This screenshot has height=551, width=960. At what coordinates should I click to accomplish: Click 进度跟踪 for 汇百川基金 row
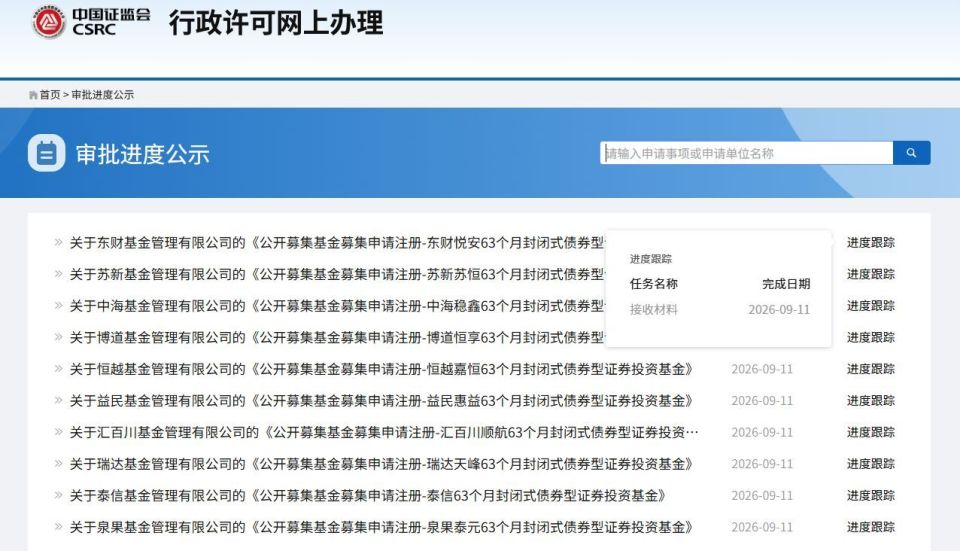click(x=871, y=432)
